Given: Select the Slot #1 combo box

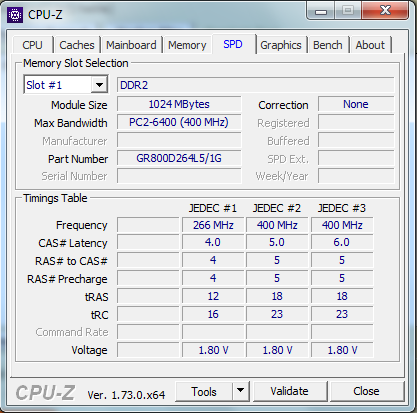Looking at the screenshot, I should (66, 85).
